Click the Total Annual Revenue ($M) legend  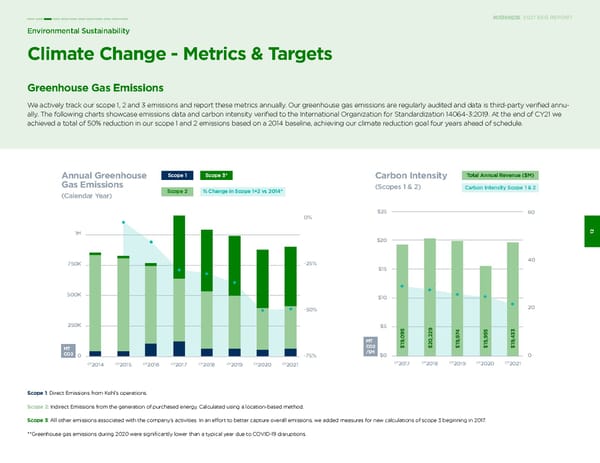coord(497,176)
